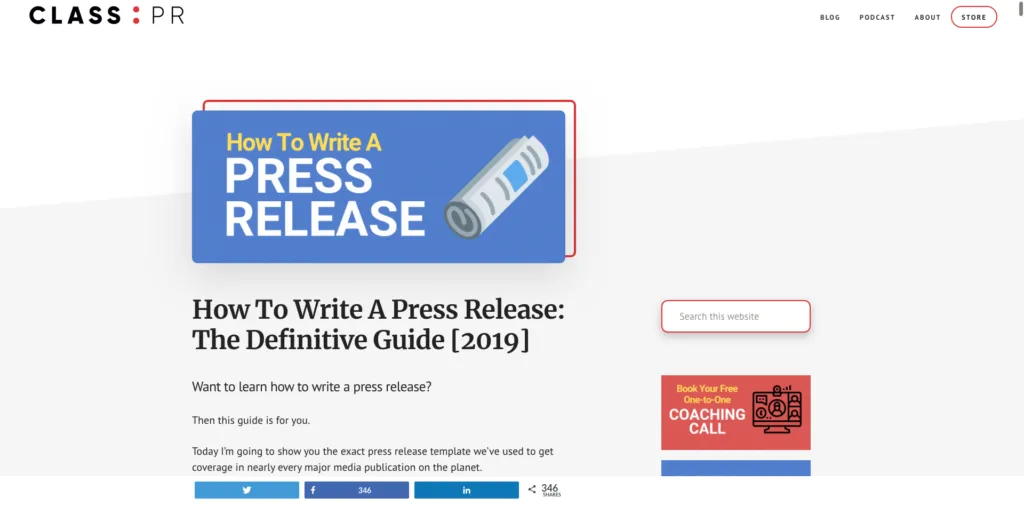The width and height of the screenshot is (1024, 505).
Task: Click the Class:PR logo
Action: click(106, 15)
